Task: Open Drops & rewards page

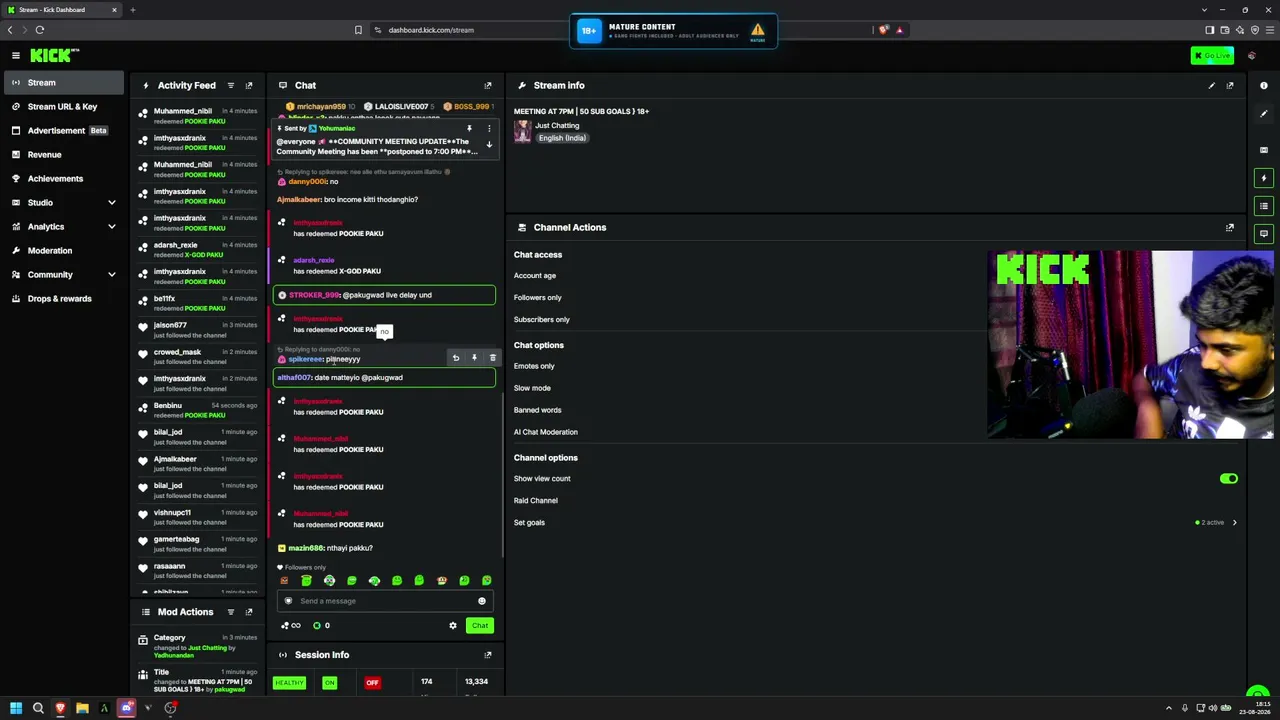Action: click(63, 299)
